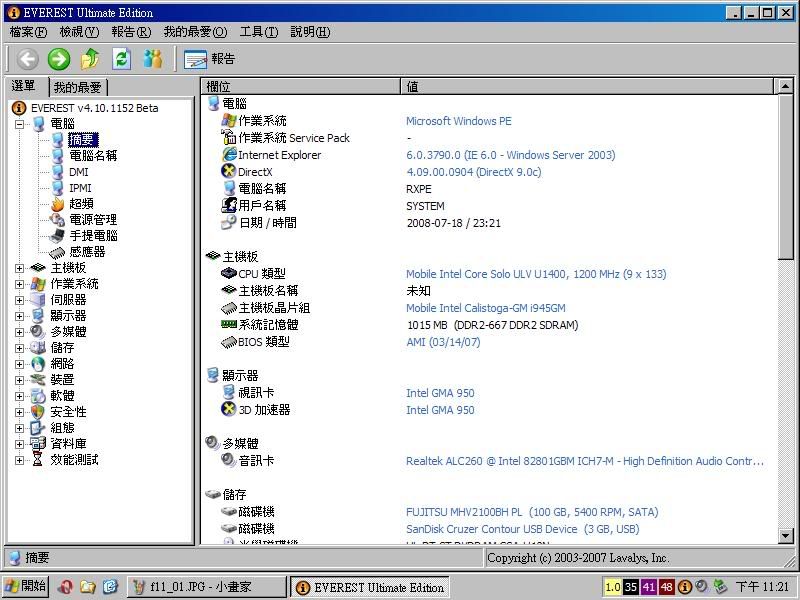This screenshot has height=600, width=800.
Task: Click the 系統記憶體 row
Action: (x=489, y=325)
